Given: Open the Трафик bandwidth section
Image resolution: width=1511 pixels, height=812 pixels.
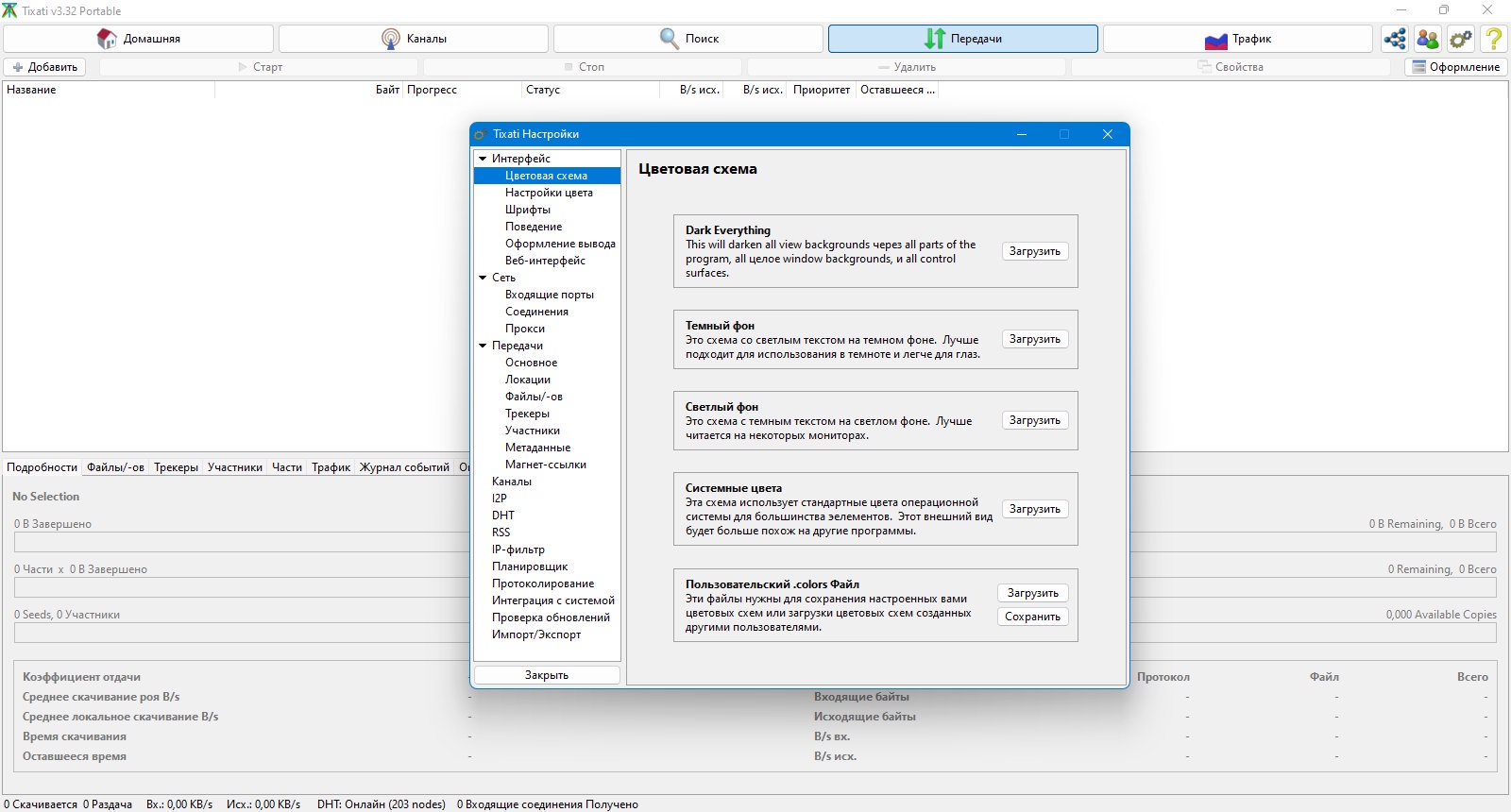Looking at the screenshot, I should [x=1238, y=39].
